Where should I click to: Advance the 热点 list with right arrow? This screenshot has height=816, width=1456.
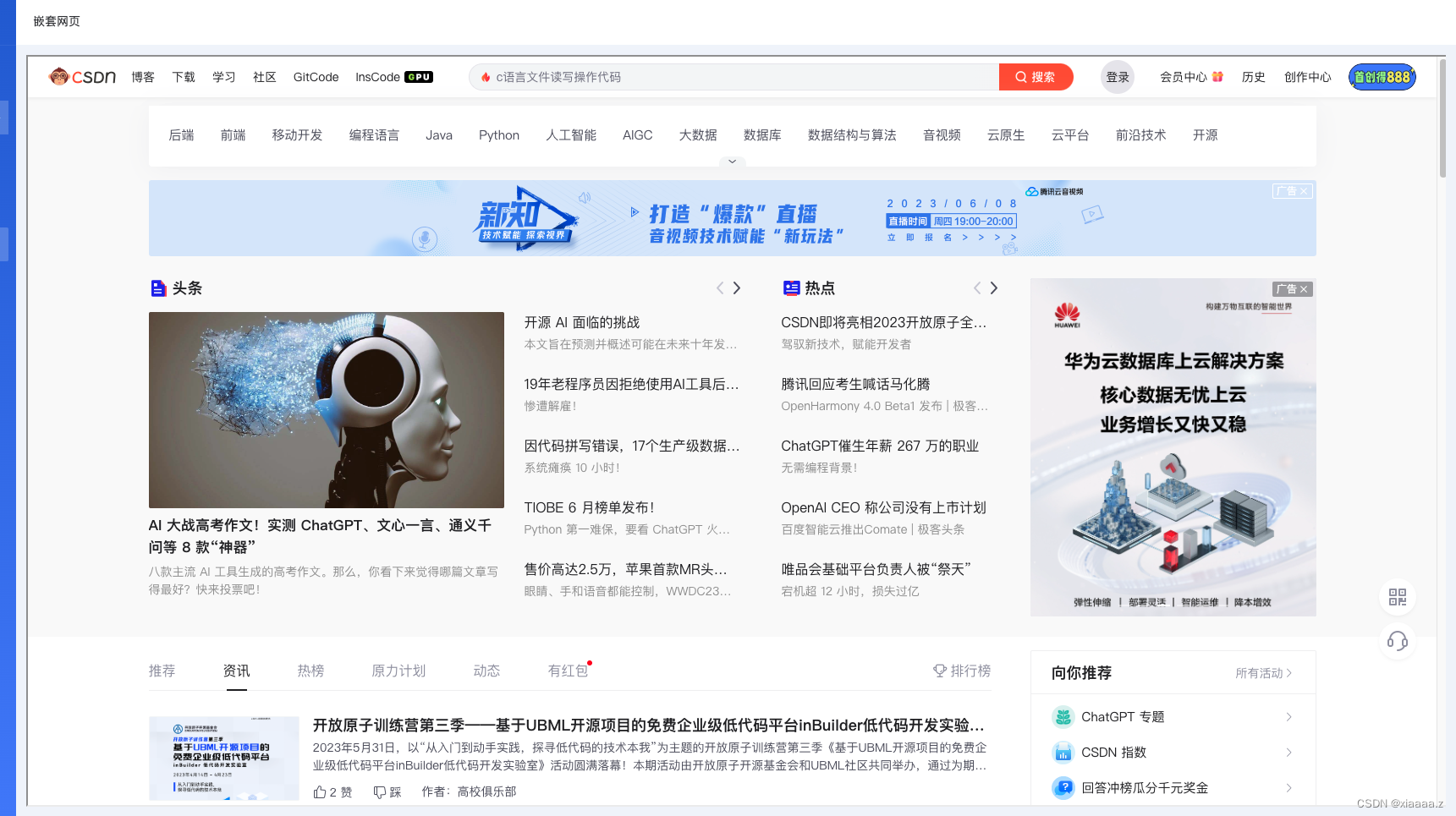(x=994, y=288)
